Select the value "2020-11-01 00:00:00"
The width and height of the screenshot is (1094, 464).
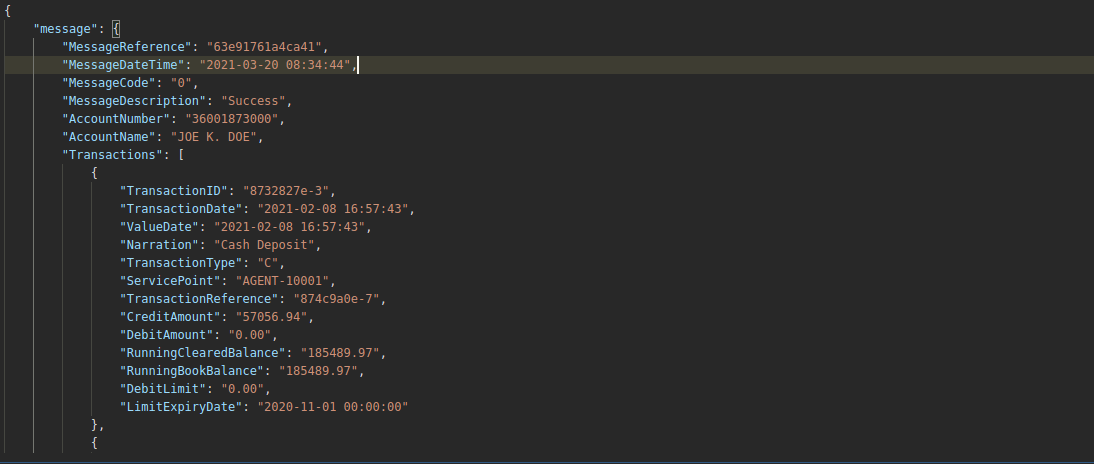(331, 408)
